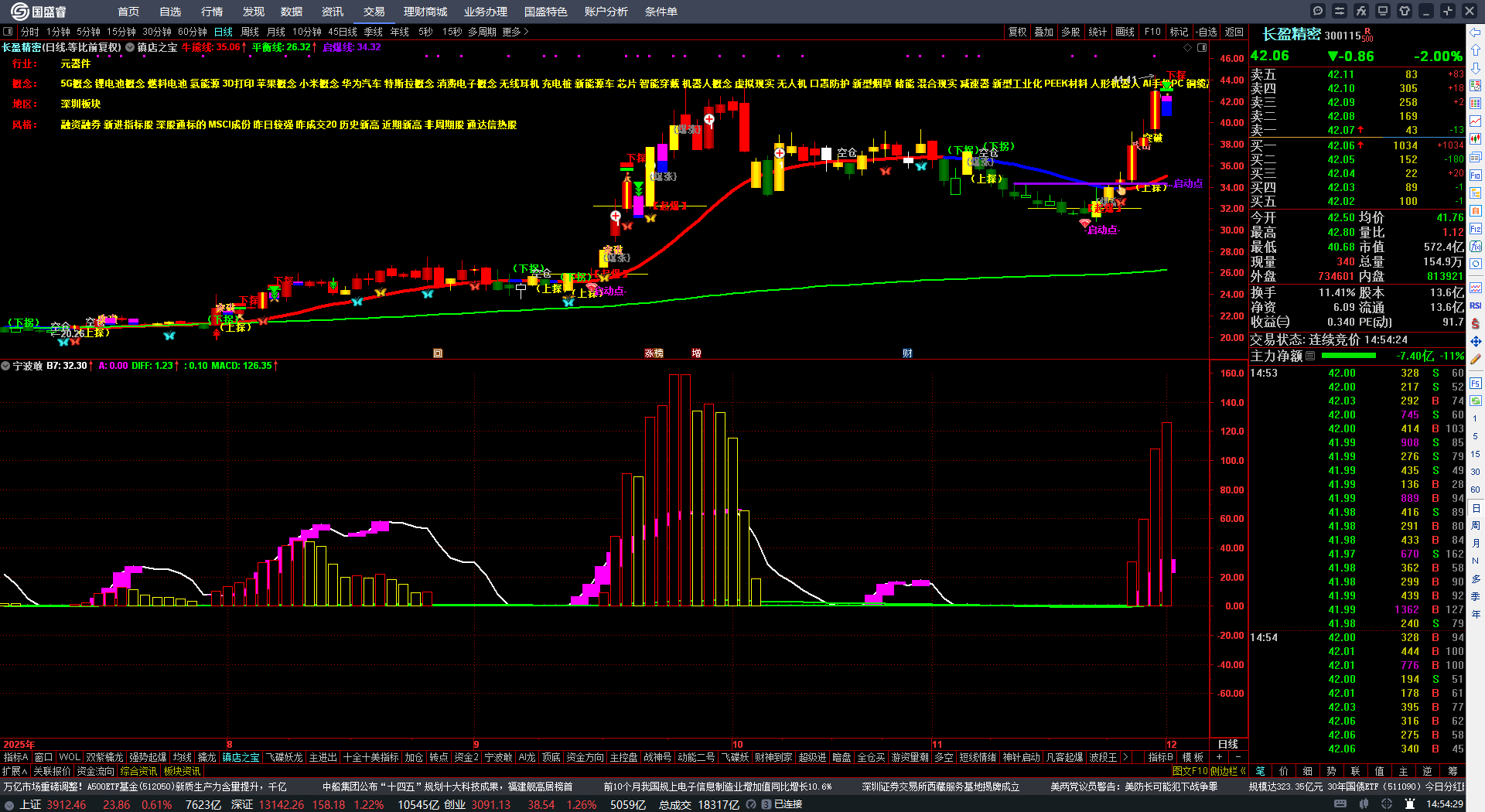Screen dimensions: 1485x812
Task: Click the Fiz sidebar icon
Action: [1476, 228]
